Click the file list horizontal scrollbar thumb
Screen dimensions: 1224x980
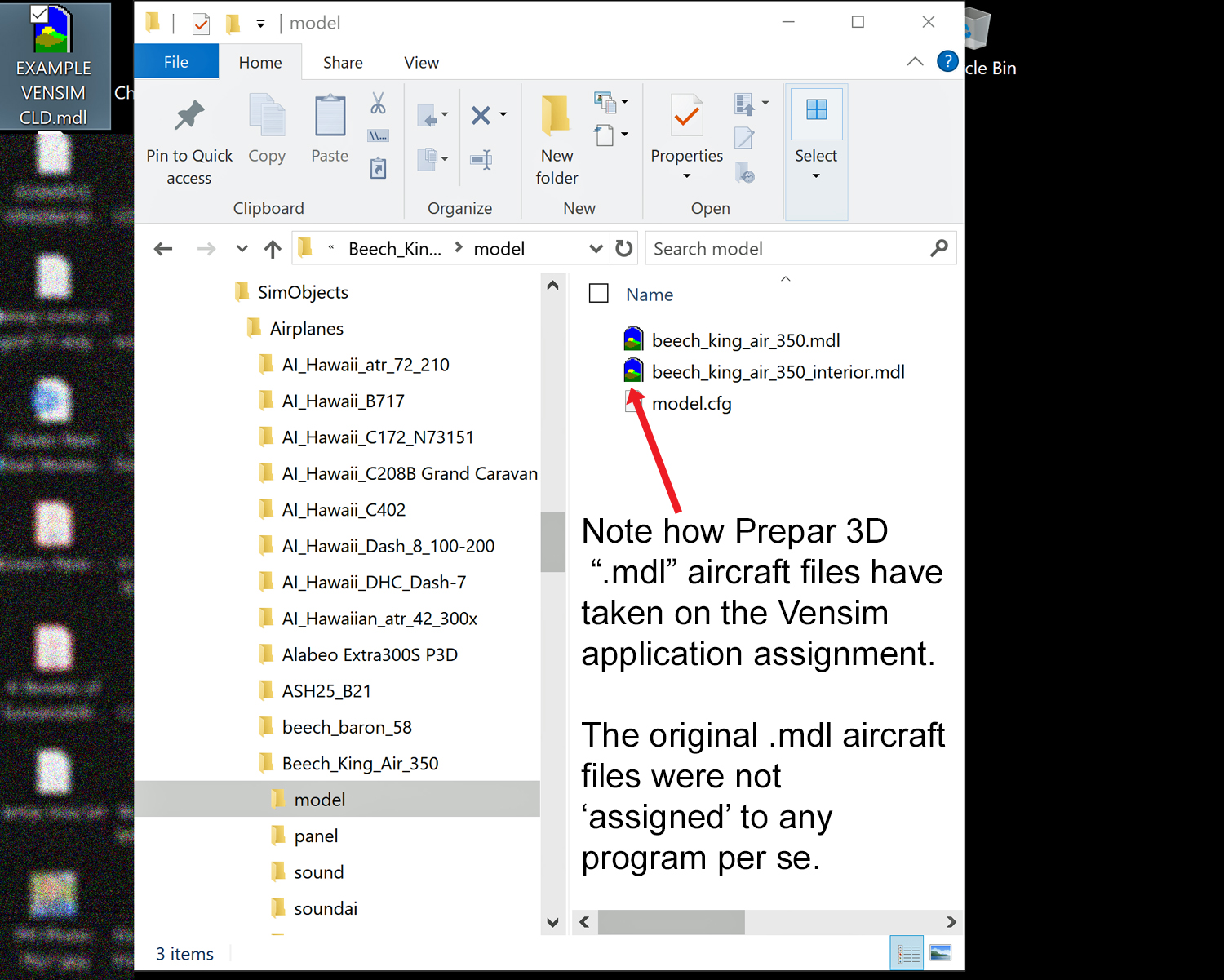pyautogui.click(x=672, y=922)
